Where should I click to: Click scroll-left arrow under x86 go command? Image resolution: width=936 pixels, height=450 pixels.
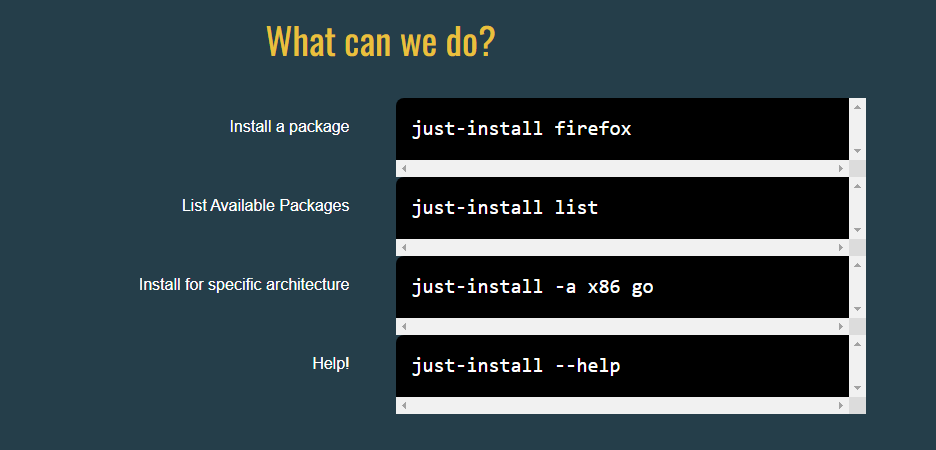pos(404,327)
